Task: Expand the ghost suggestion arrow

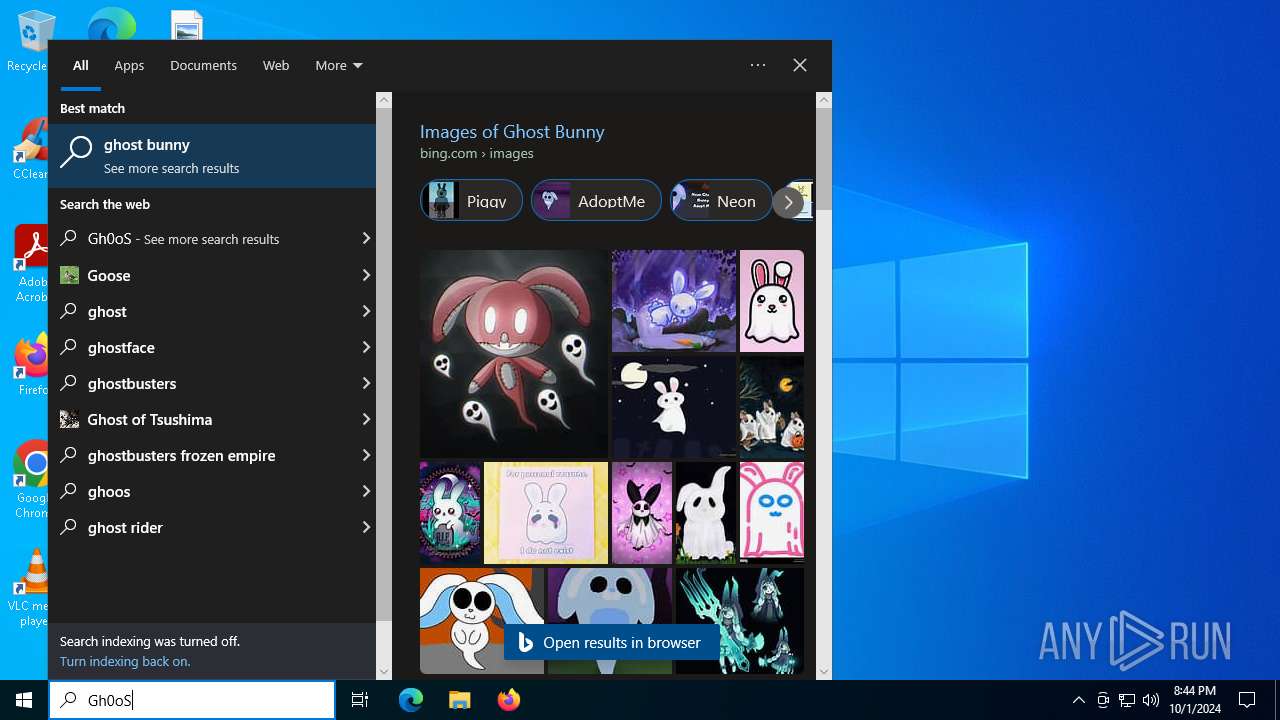Action: click(366, 311)
